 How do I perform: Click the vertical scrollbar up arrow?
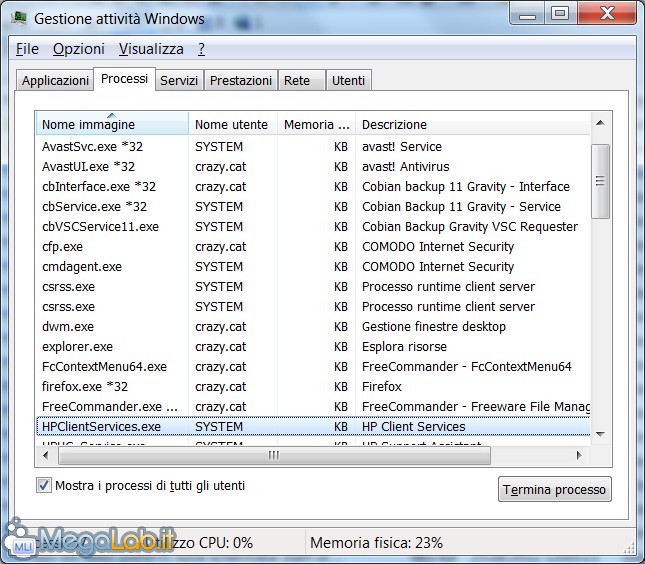point(600,123)
